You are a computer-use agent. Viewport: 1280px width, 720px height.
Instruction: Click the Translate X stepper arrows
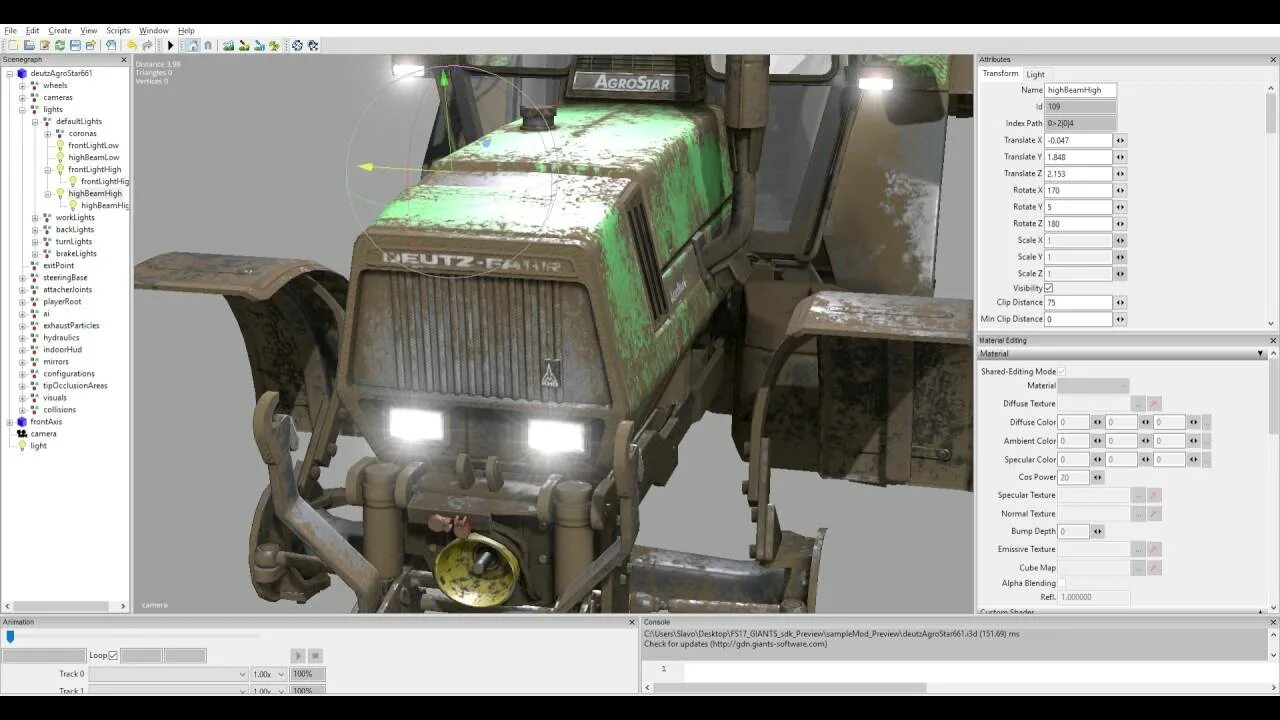[1120, 141]
